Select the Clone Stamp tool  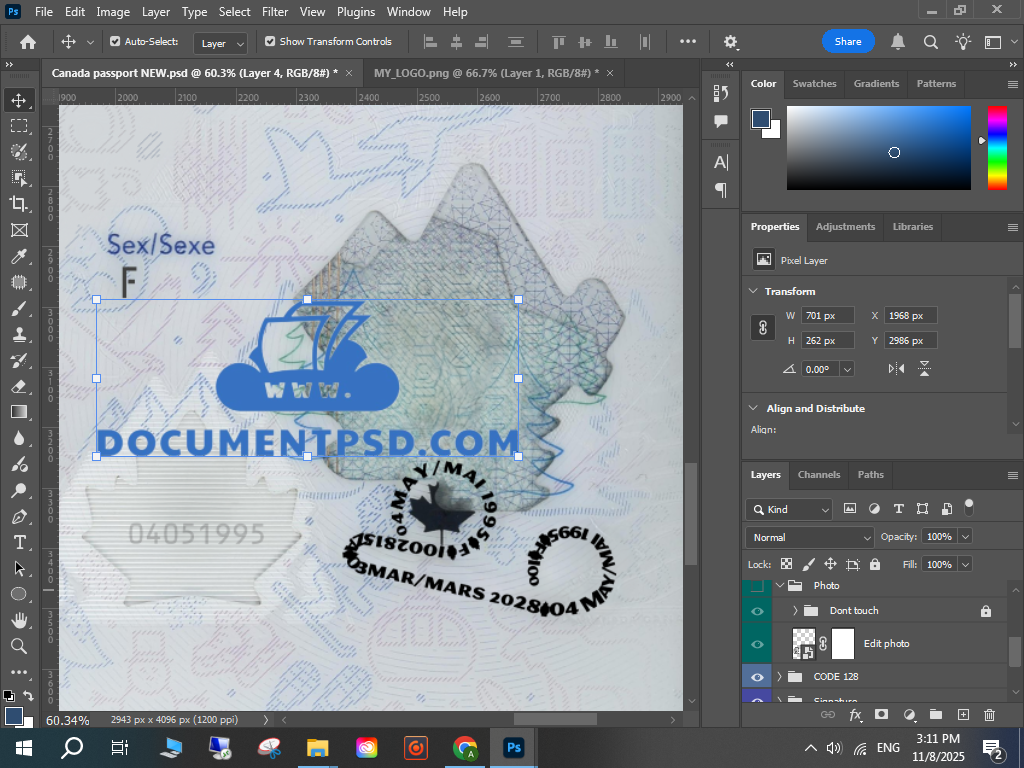tap(18, 334)
